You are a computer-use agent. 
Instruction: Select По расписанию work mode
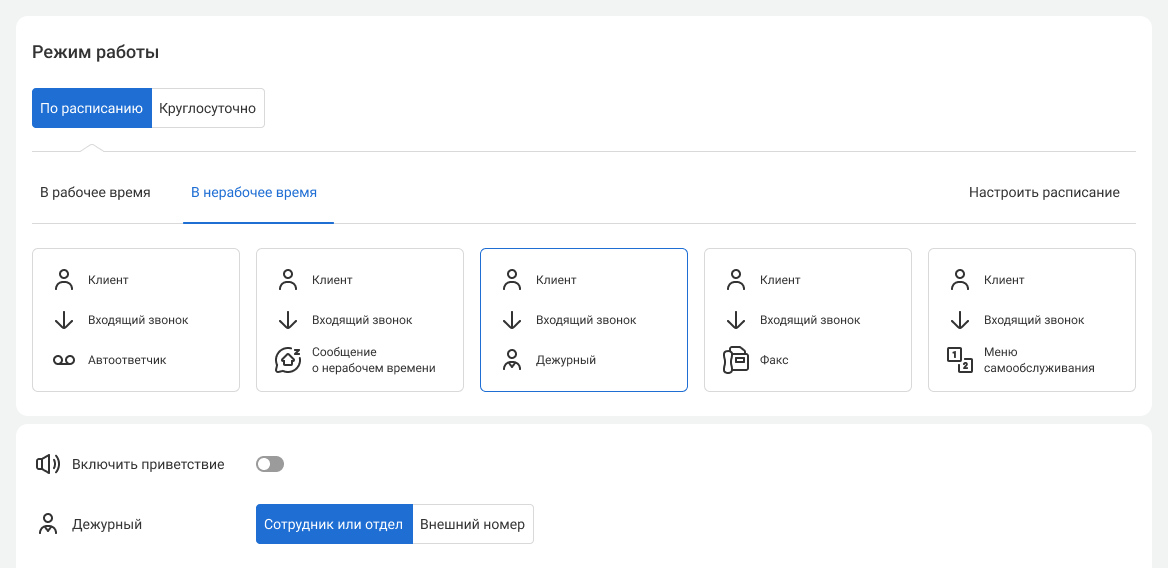click(x=92, y=108)
